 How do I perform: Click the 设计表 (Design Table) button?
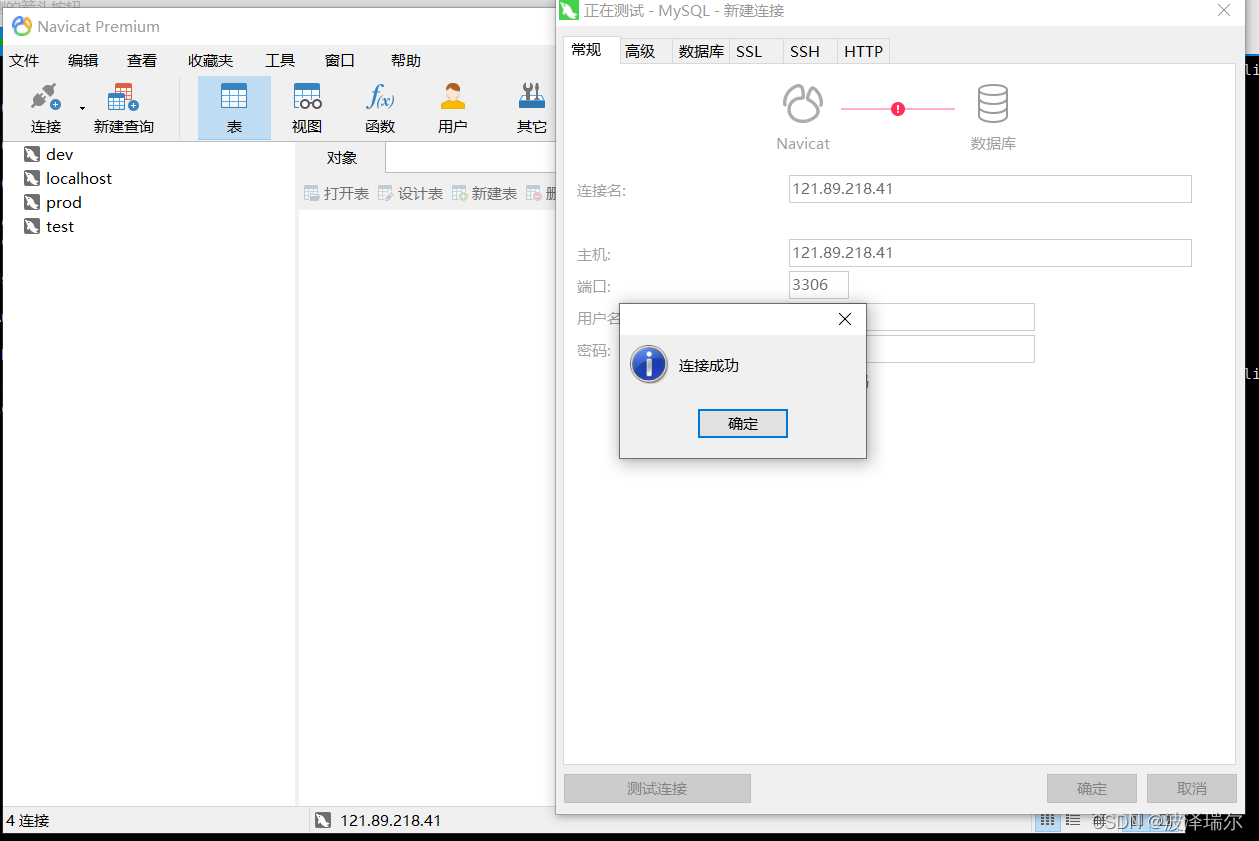tap(410, 194)
